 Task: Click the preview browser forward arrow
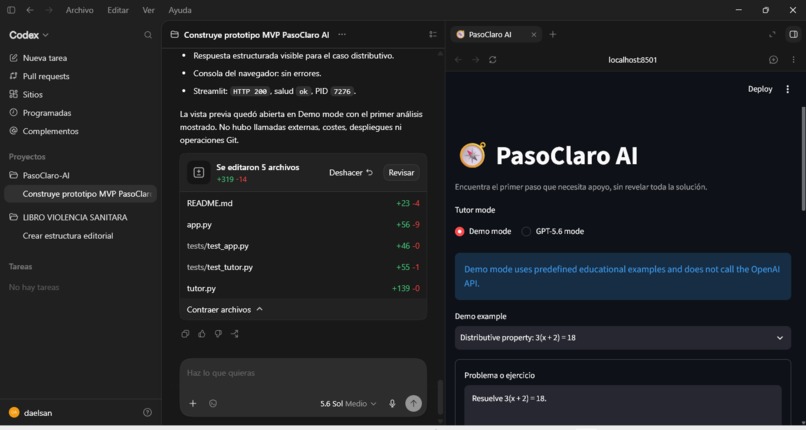pos(475,60)
